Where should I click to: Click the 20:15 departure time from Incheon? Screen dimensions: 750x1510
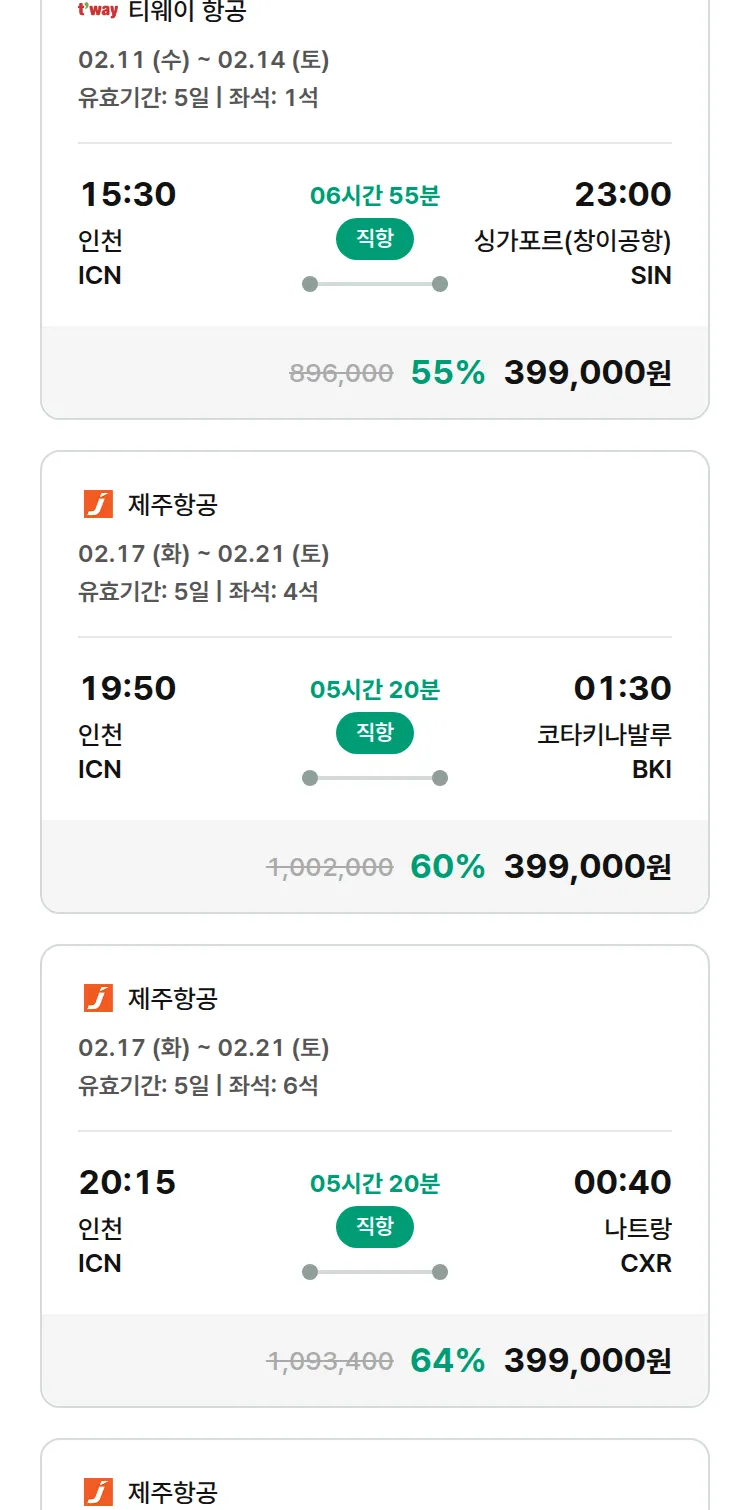(x=127, y=1183)
